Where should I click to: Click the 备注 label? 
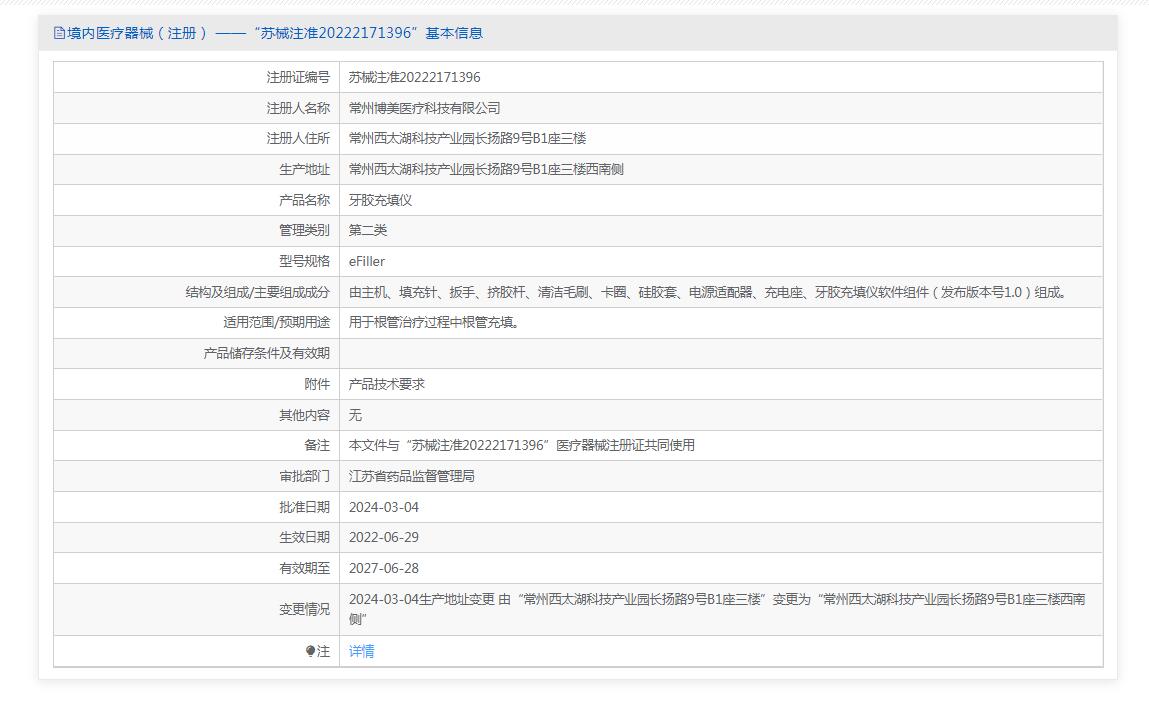[x=317, y=445]
